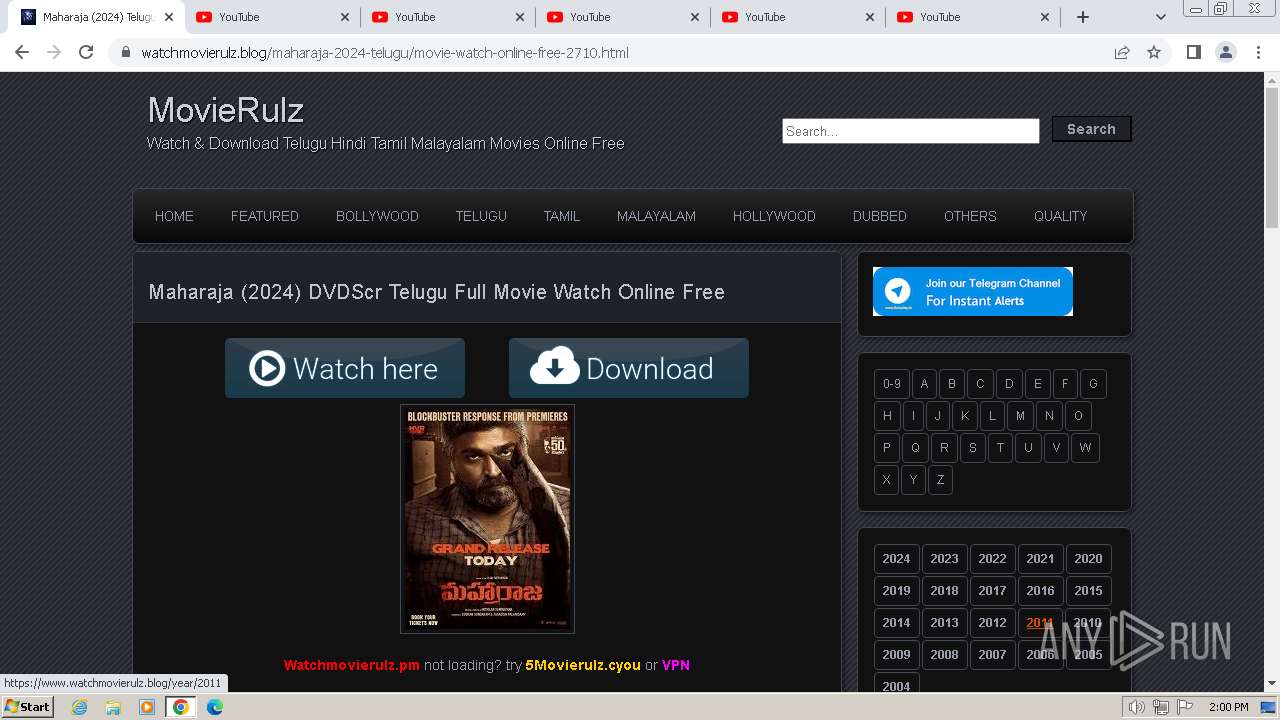Select the 0-9 index button
The width and height of the screenshot is (1280, 720).
pos(892,384)
